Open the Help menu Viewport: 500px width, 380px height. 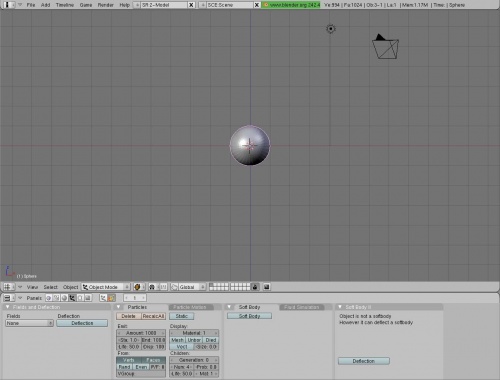[124, 5]
